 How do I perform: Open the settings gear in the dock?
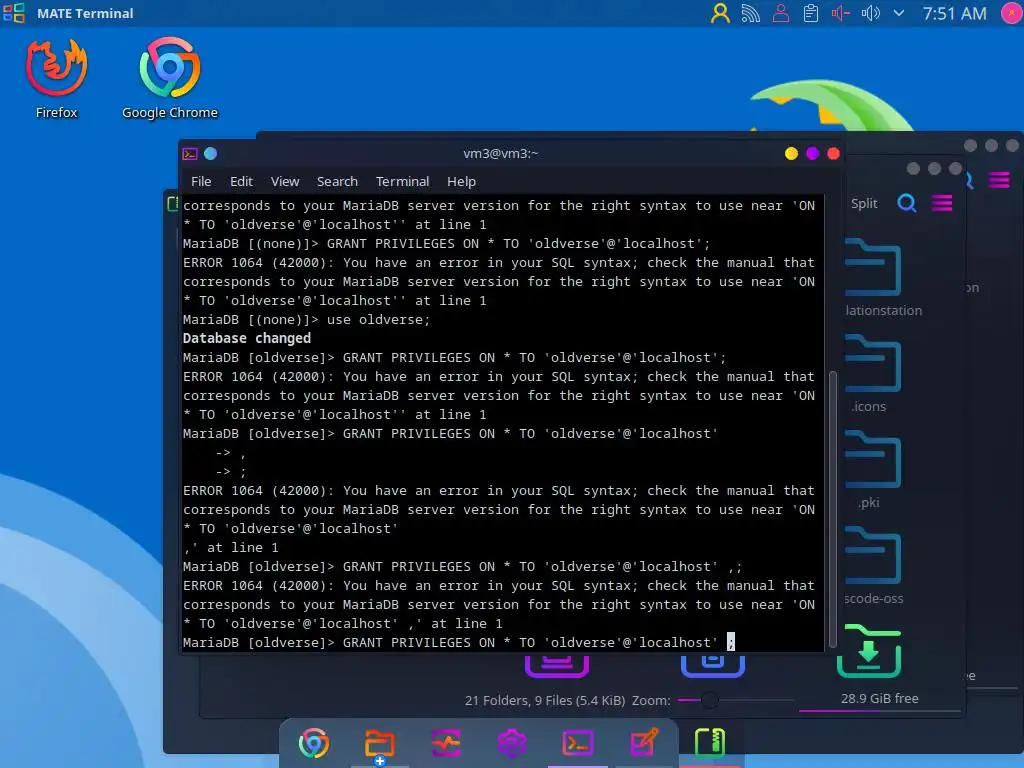(512, 743)
